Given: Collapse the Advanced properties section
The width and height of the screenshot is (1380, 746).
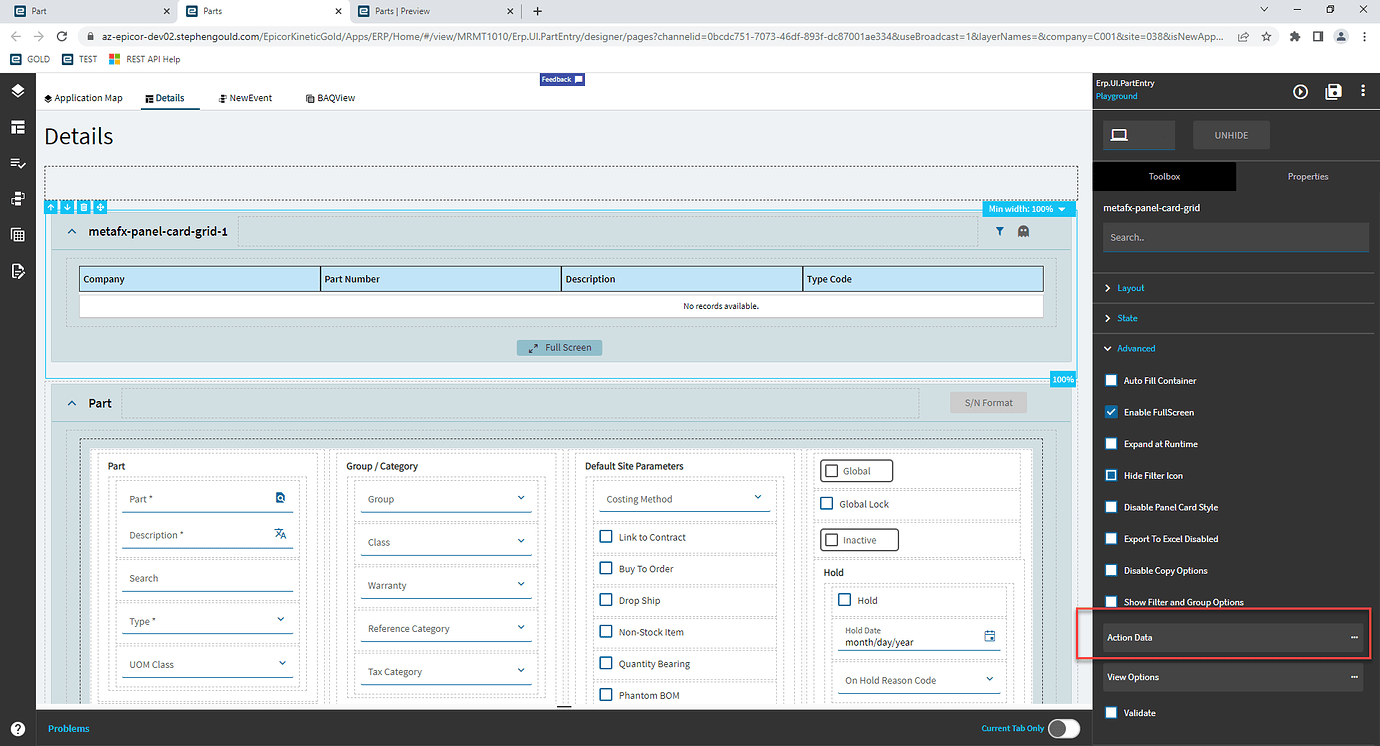Looking at the screenshot, I should (x=1108, y=348).
